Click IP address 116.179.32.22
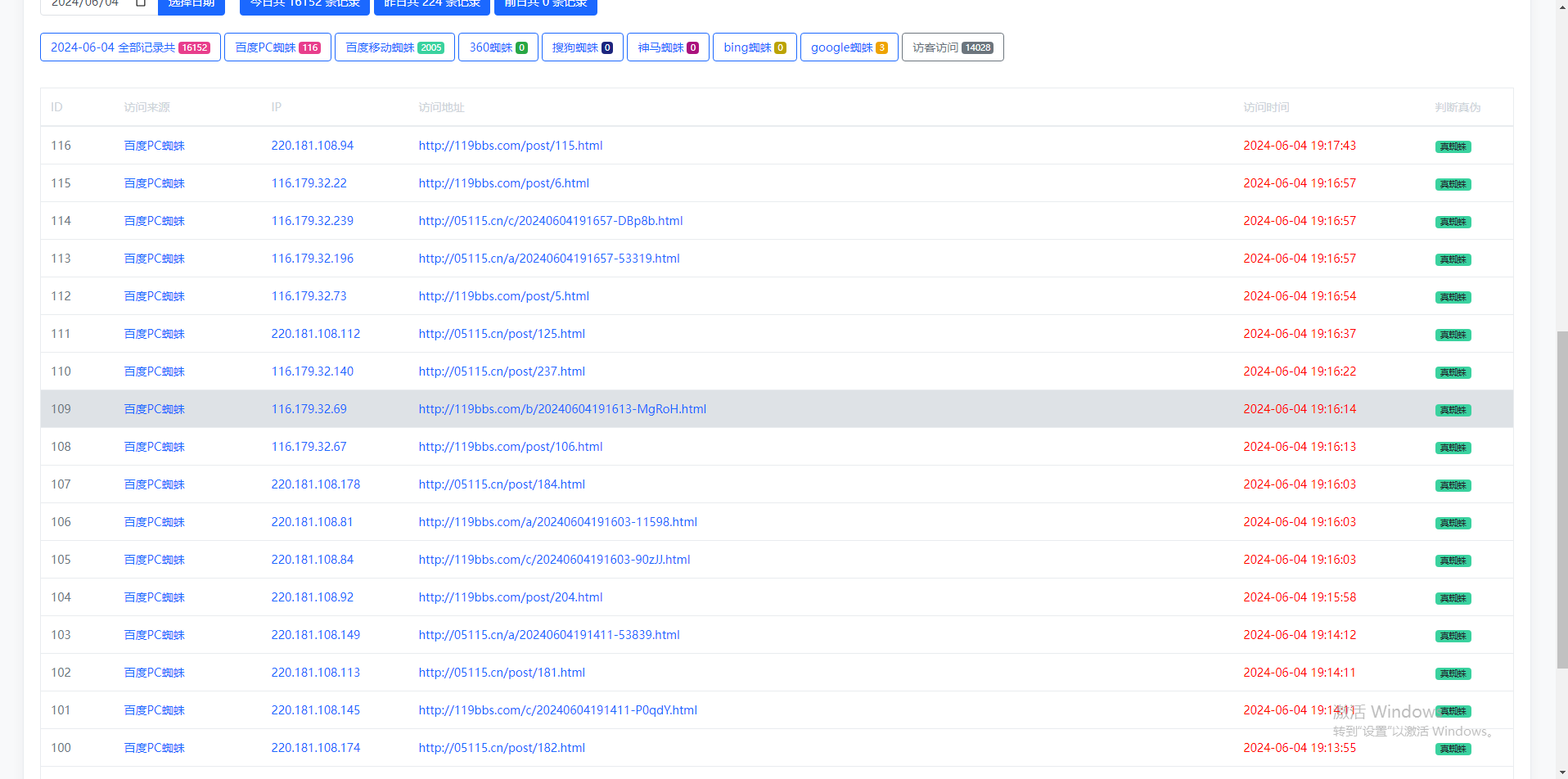The width and height of the screenshot is (1568, 779). (309, 183)
